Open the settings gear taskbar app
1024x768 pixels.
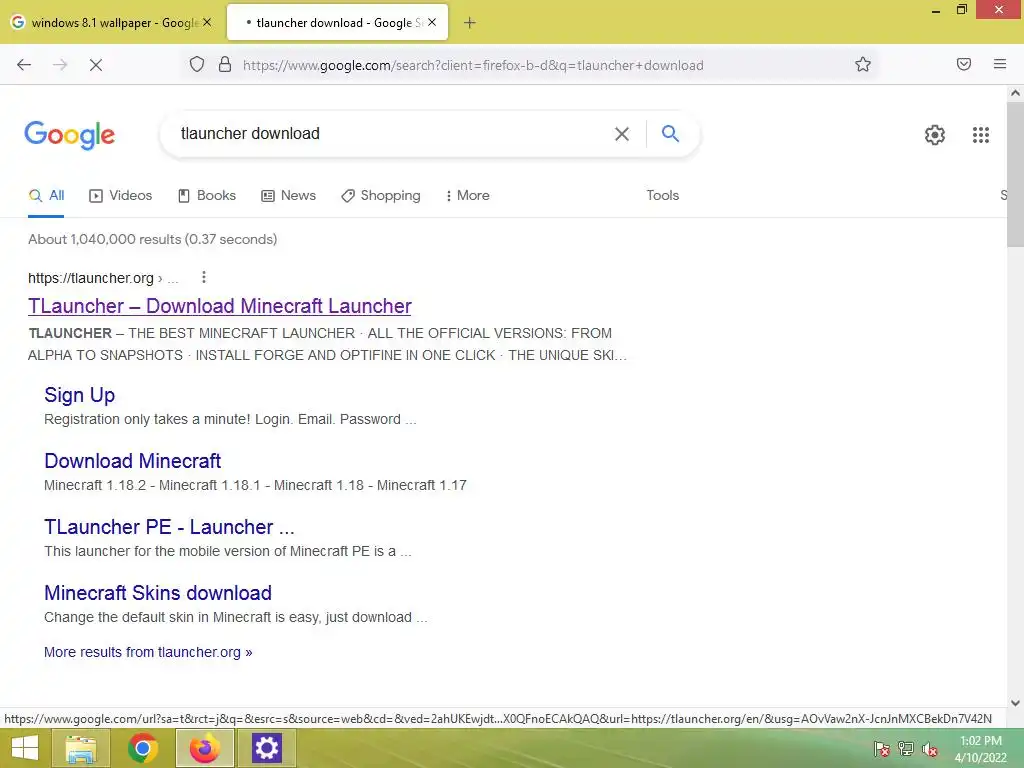point(266,748)
